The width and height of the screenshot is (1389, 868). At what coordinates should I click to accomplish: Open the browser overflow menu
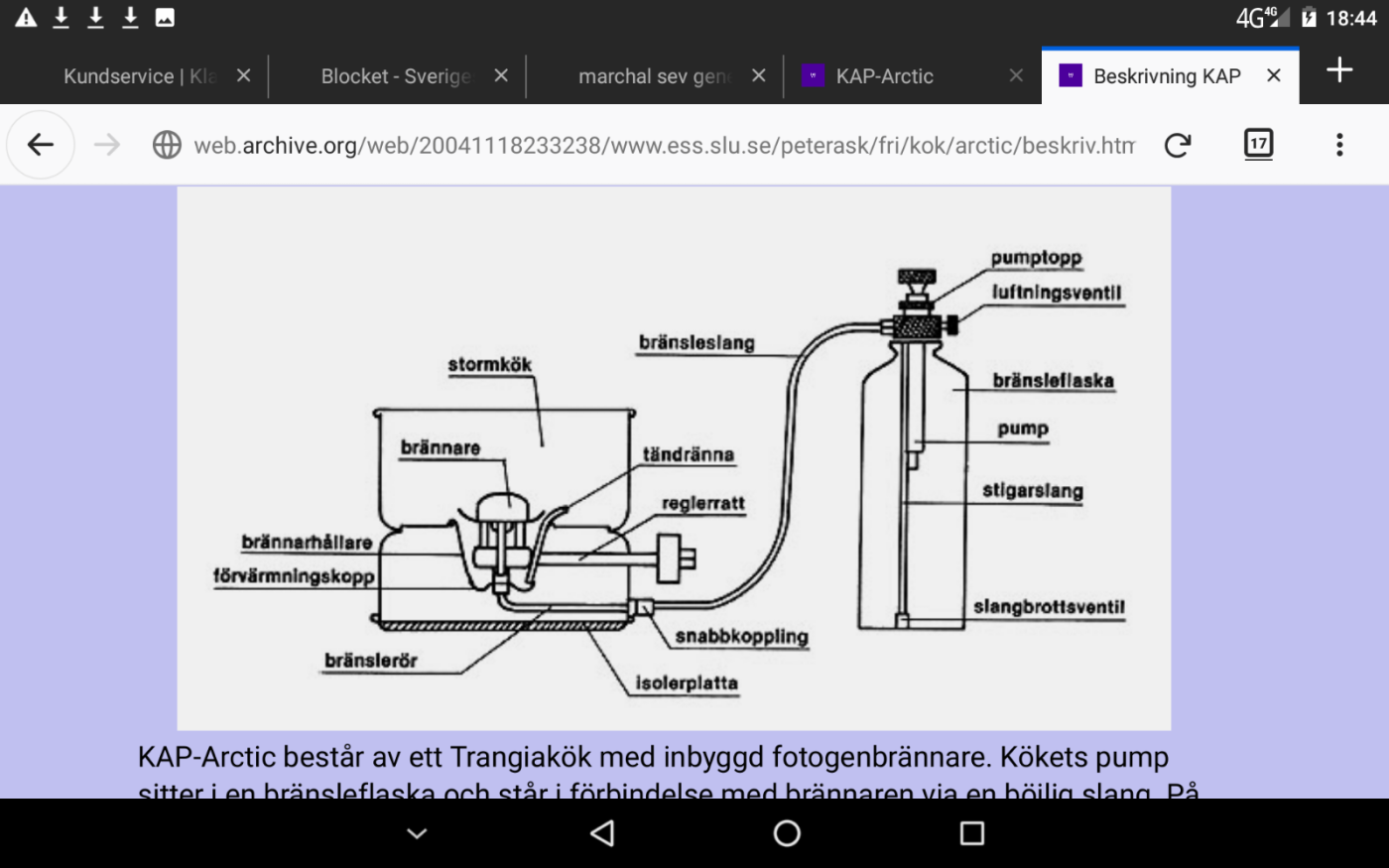tap(1339, 144)
